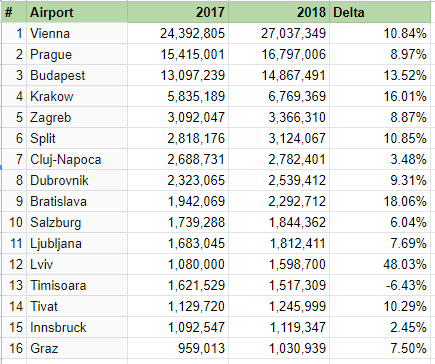This screenshot has height=364, width=435.
Task: Select the Airport column header cell
Action: pyautogui.click(x=77, y=12)
